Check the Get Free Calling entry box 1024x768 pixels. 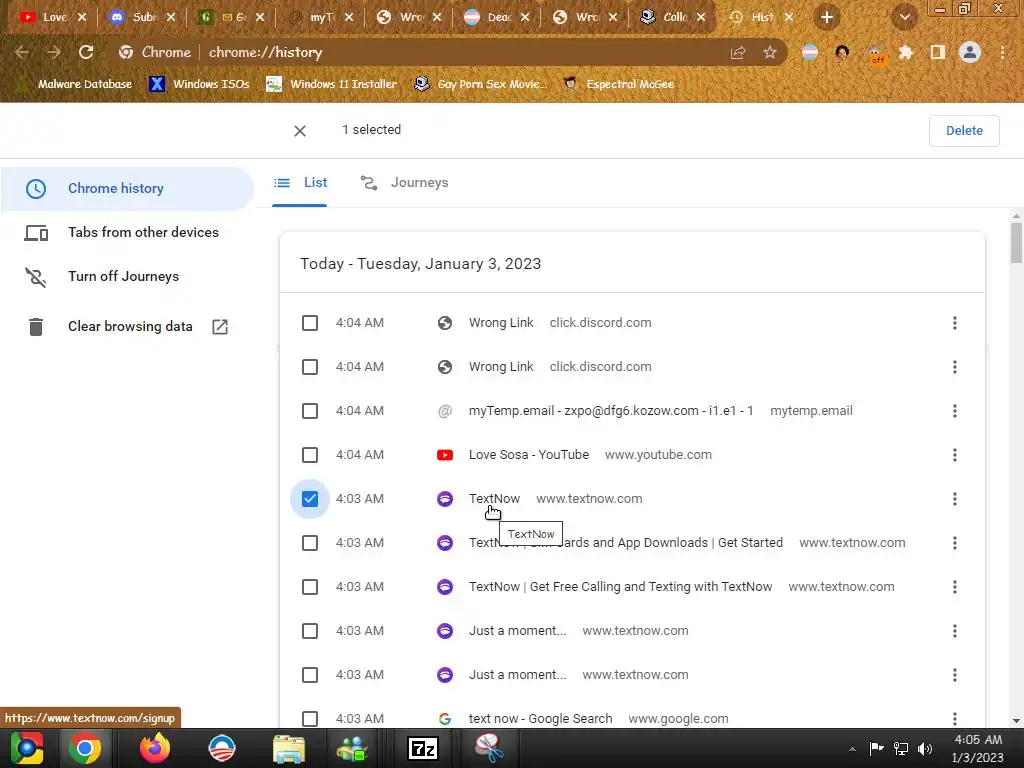click(310, 587)
